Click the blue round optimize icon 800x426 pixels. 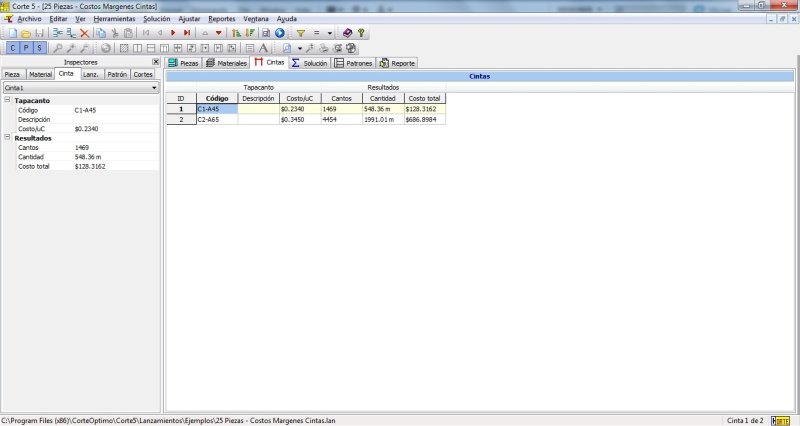pyautogui.click(x=280, y=33)
